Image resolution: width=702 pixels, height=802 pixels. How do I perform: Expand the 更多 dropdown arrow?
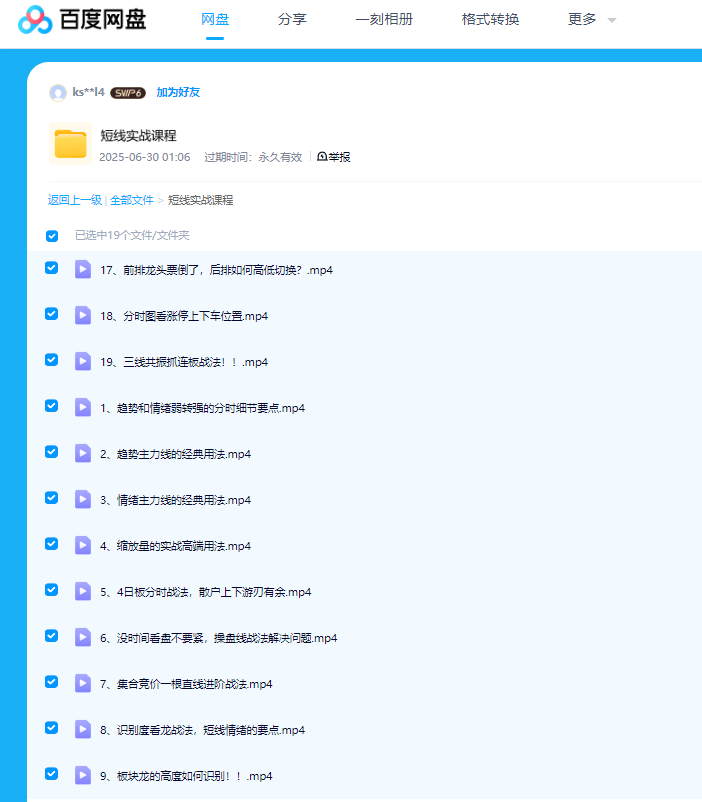click(x=611, y=20)
